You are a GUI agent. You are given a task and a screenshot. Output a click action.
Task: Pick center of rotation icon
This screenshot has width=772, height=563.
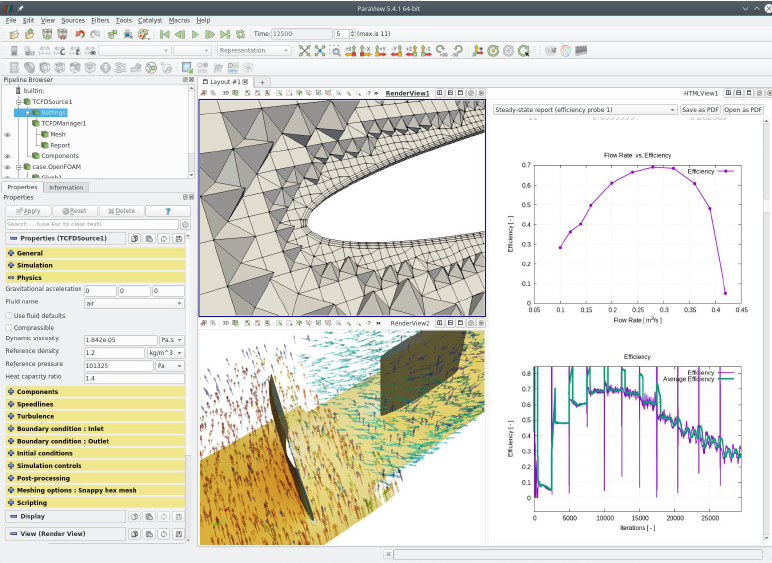pos(523,51)
